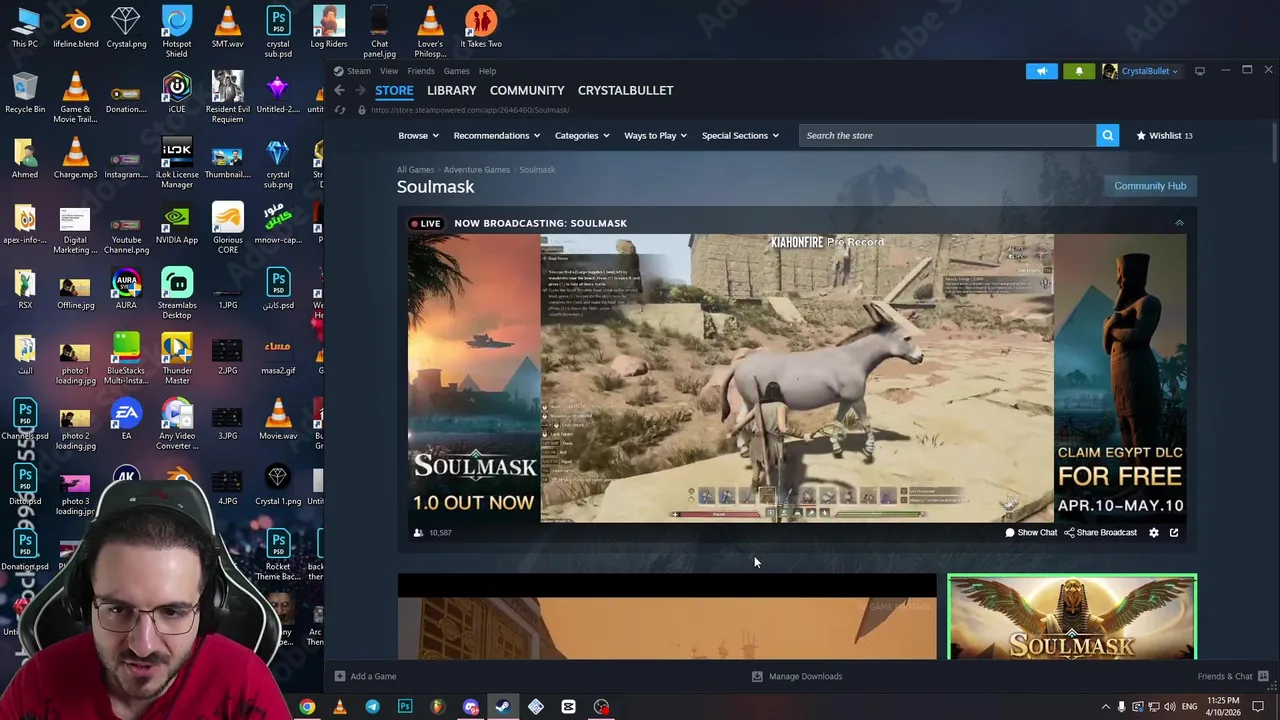Click the live Soulmask broadcast video
This screenshot has height=720, width=1280.
(797, 378)
